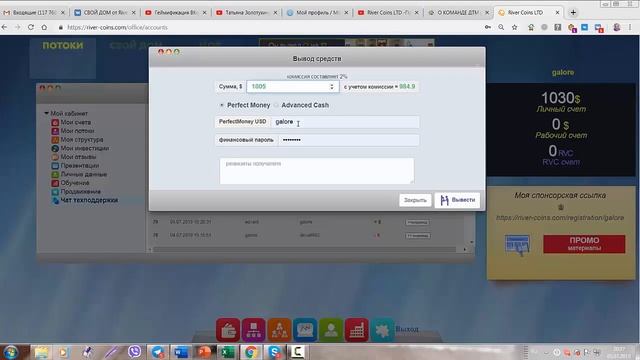640x360 pixels.
Task: Select Продвижение in the sidebar
Action: (x=80, y=191)
